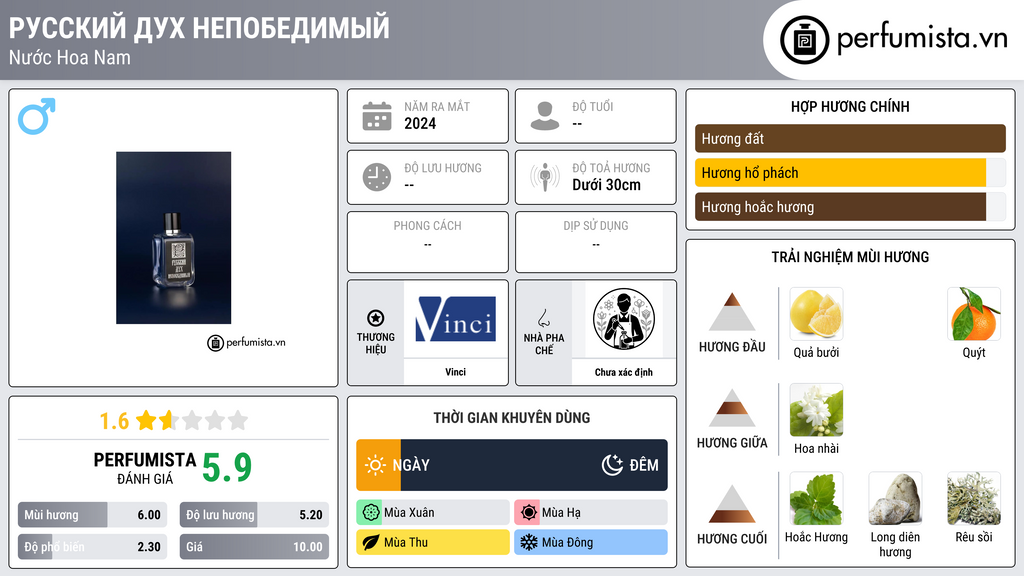Click the snowflake icon for Mùa Đông
Viewport: 1024px width, 576px height.
[x=529, y=542]
